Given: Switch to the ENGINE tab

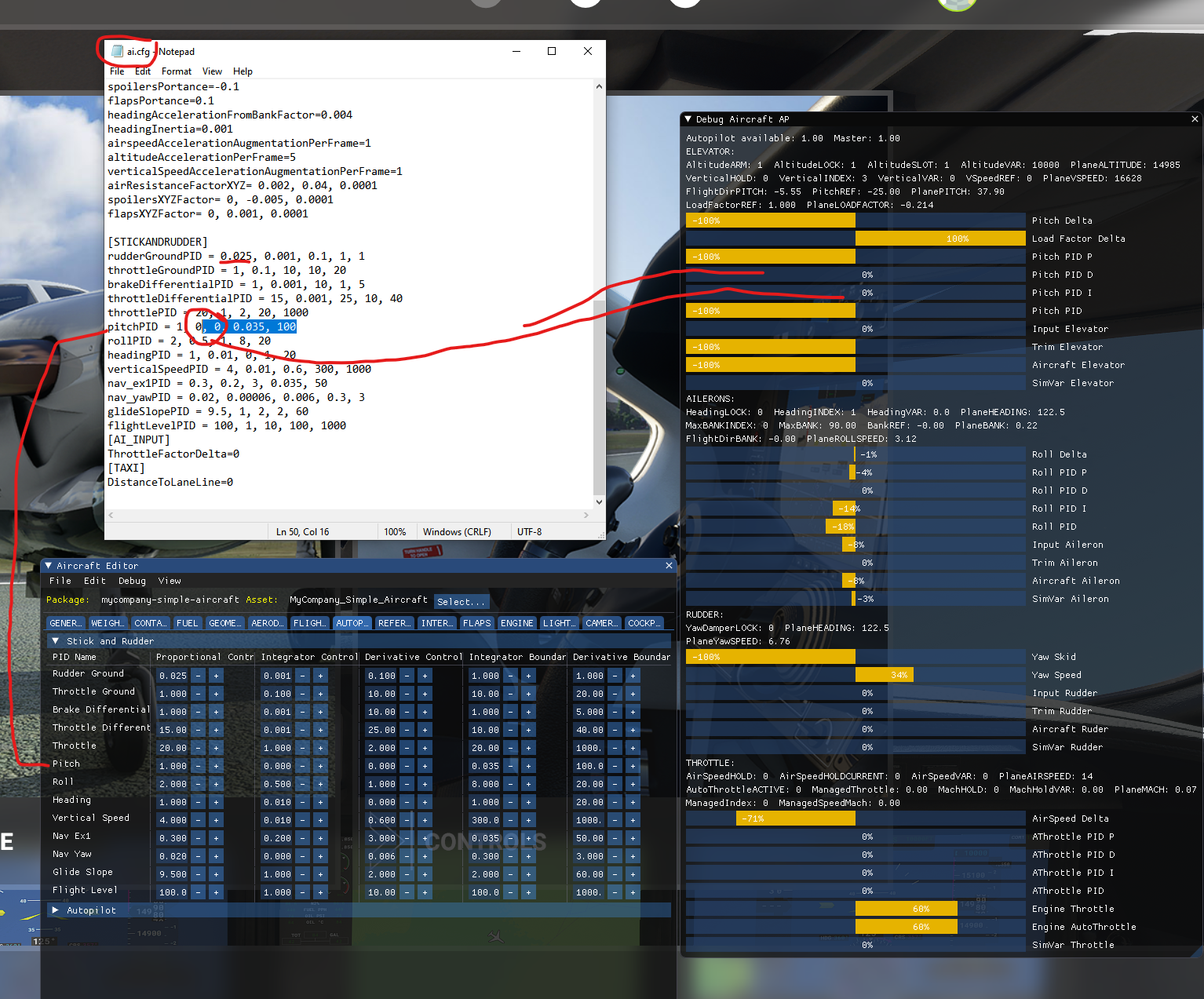Looking at the screenshot, I should pos(516,622).
